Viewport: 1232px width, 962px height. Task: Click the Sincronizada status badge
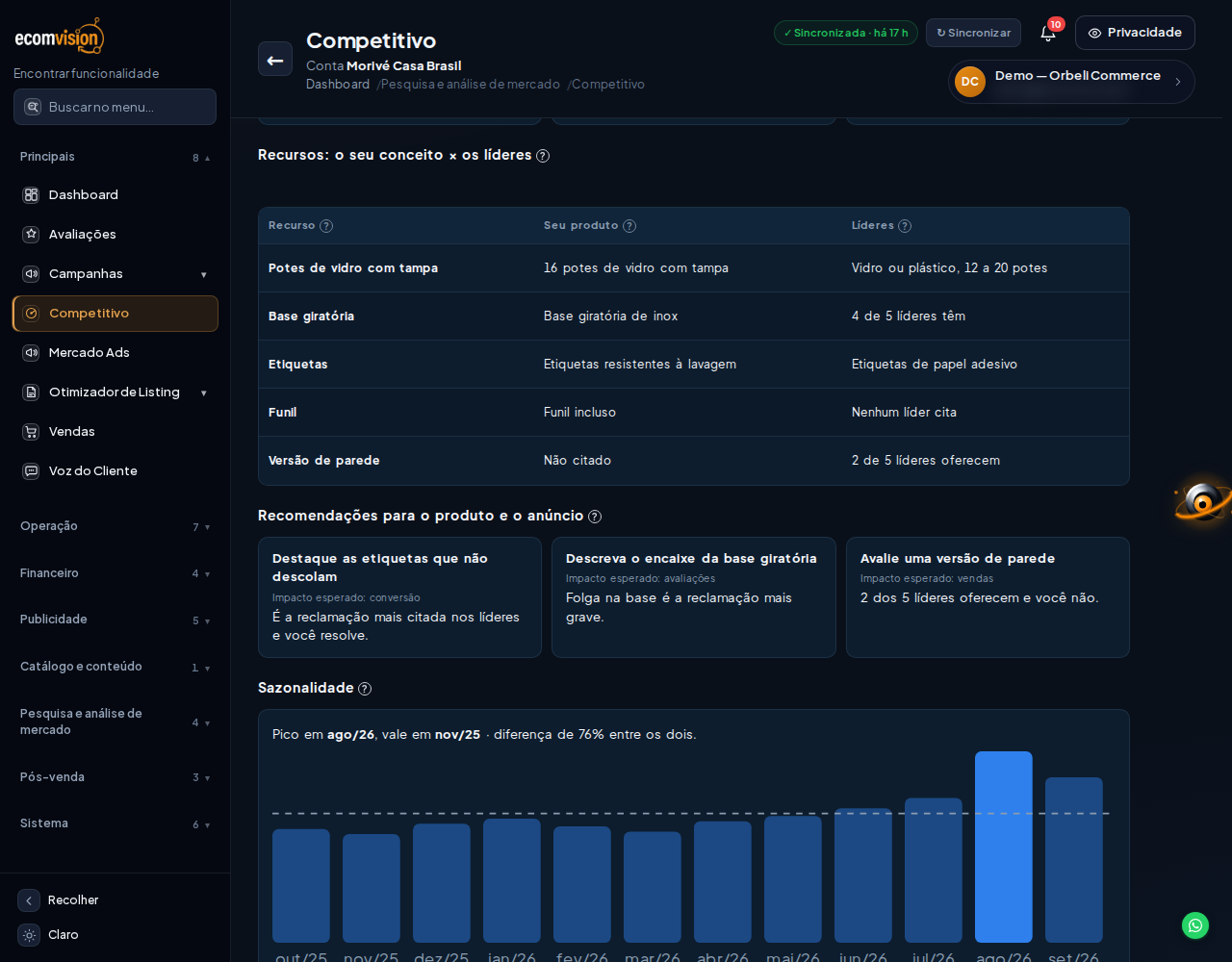[x=846, y=33]
